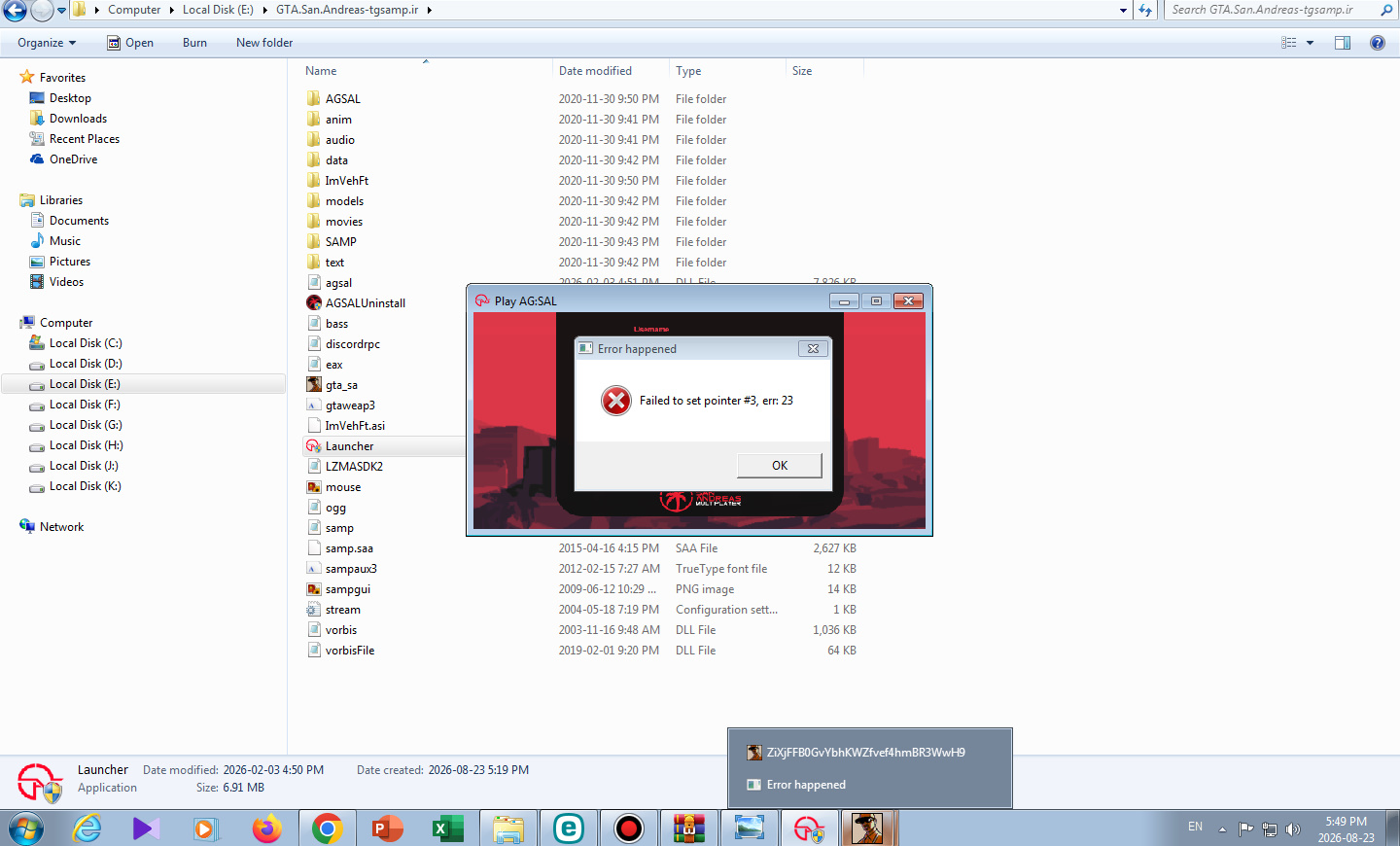Expand the view options dropdown arrow
The width and height of the screenshot is (1400, 846).
point(1310,43)
